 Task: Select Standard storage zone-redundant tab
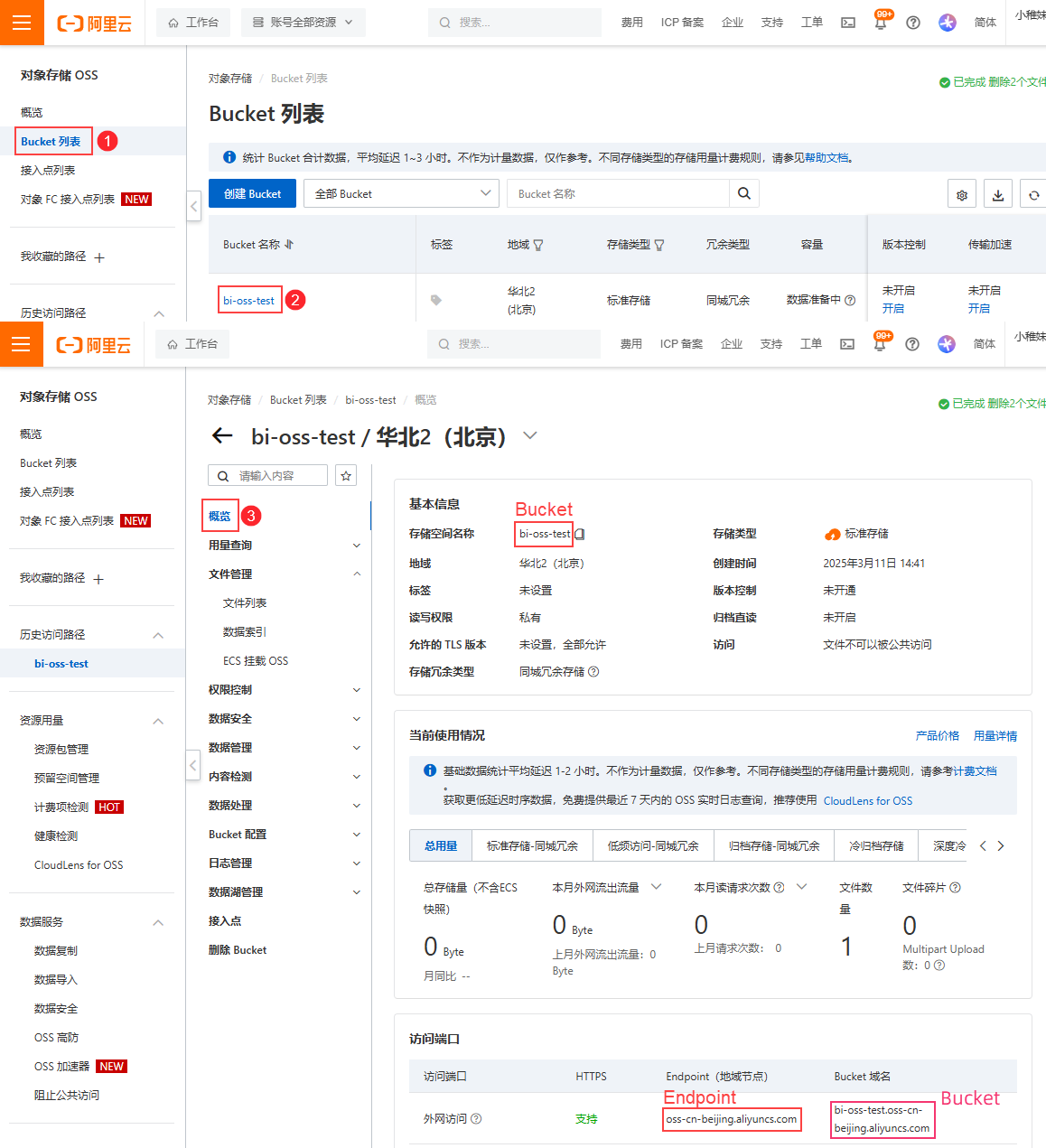532,845
